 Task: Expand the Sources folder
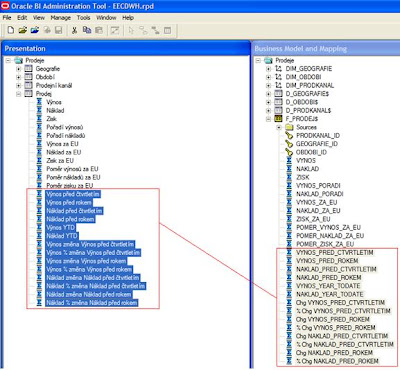(279, 127)
